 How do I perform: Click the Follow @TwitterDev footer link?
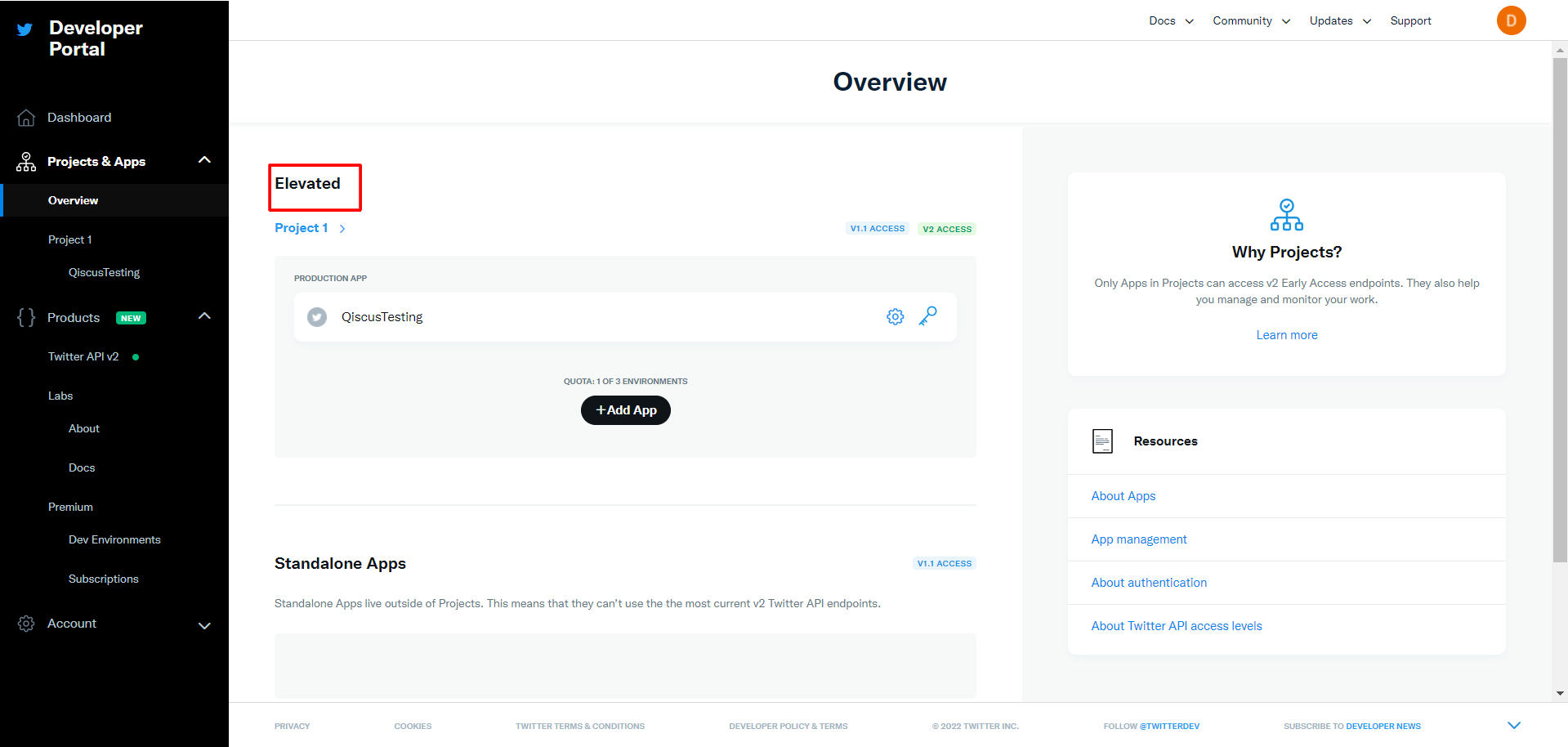tap(1151, 726)
